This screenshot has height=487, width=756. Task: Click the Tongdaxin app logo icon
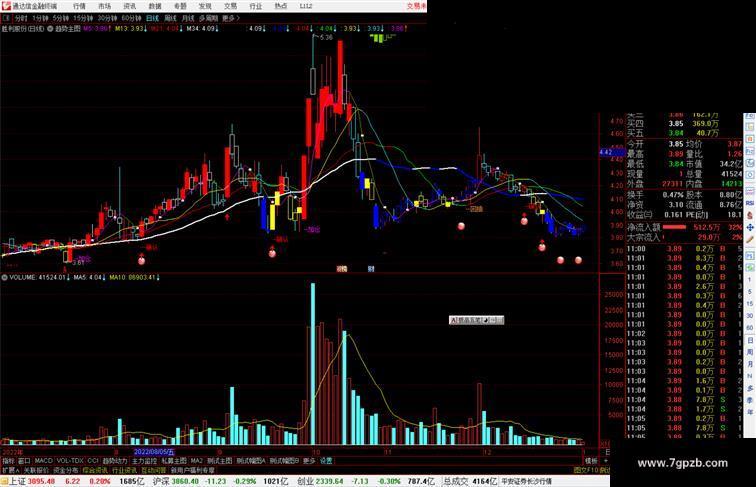click(x=6, y=6)
